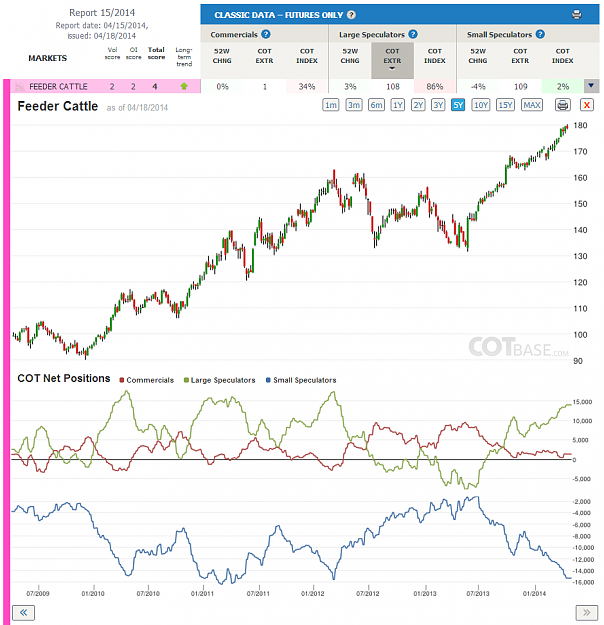This screenshot has width=604, height=625.
Task: Click the printer icon in blue header
Action: [x=576, y=15]
